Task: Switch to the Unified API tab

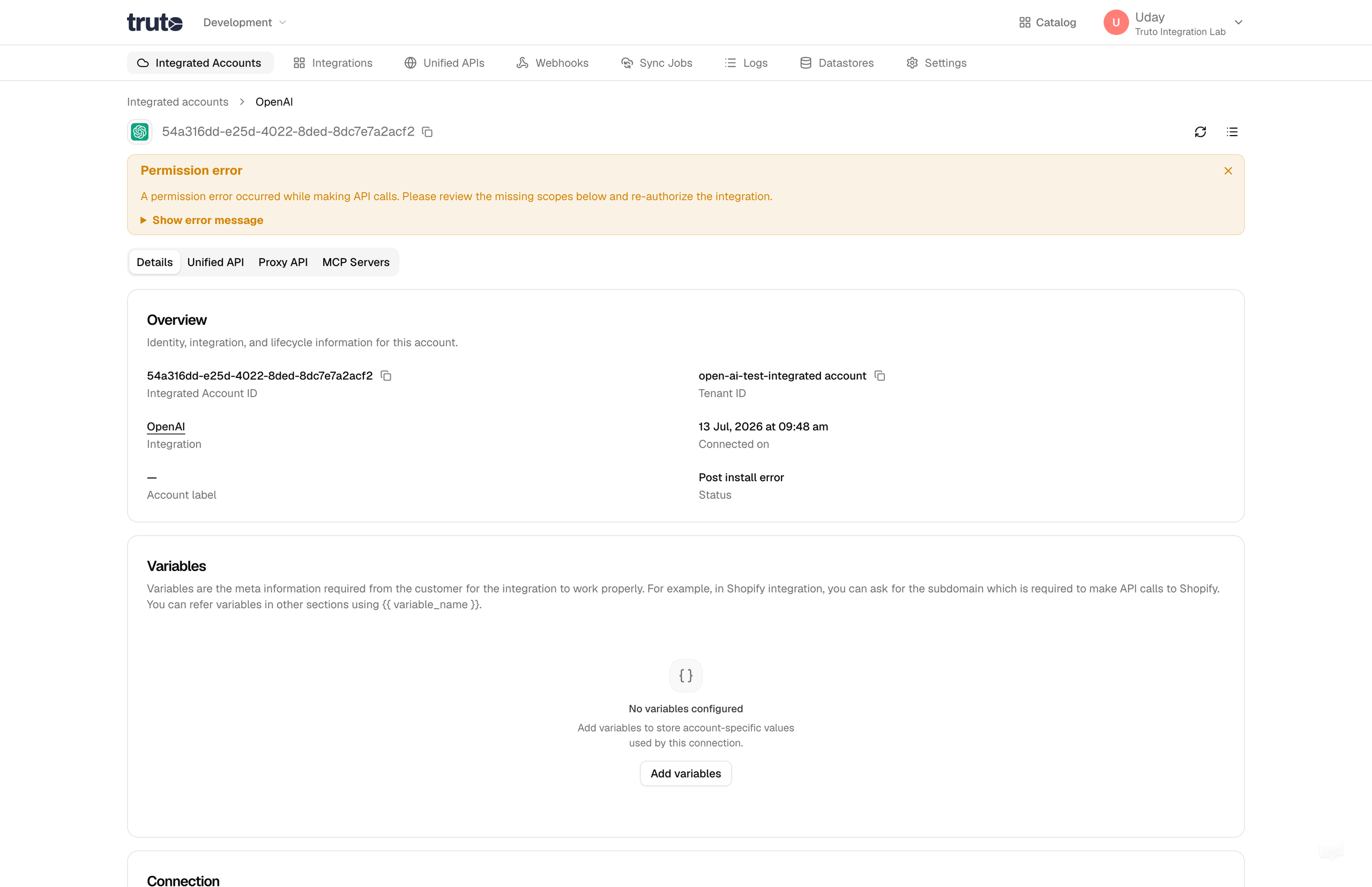Action: point(215,262)
